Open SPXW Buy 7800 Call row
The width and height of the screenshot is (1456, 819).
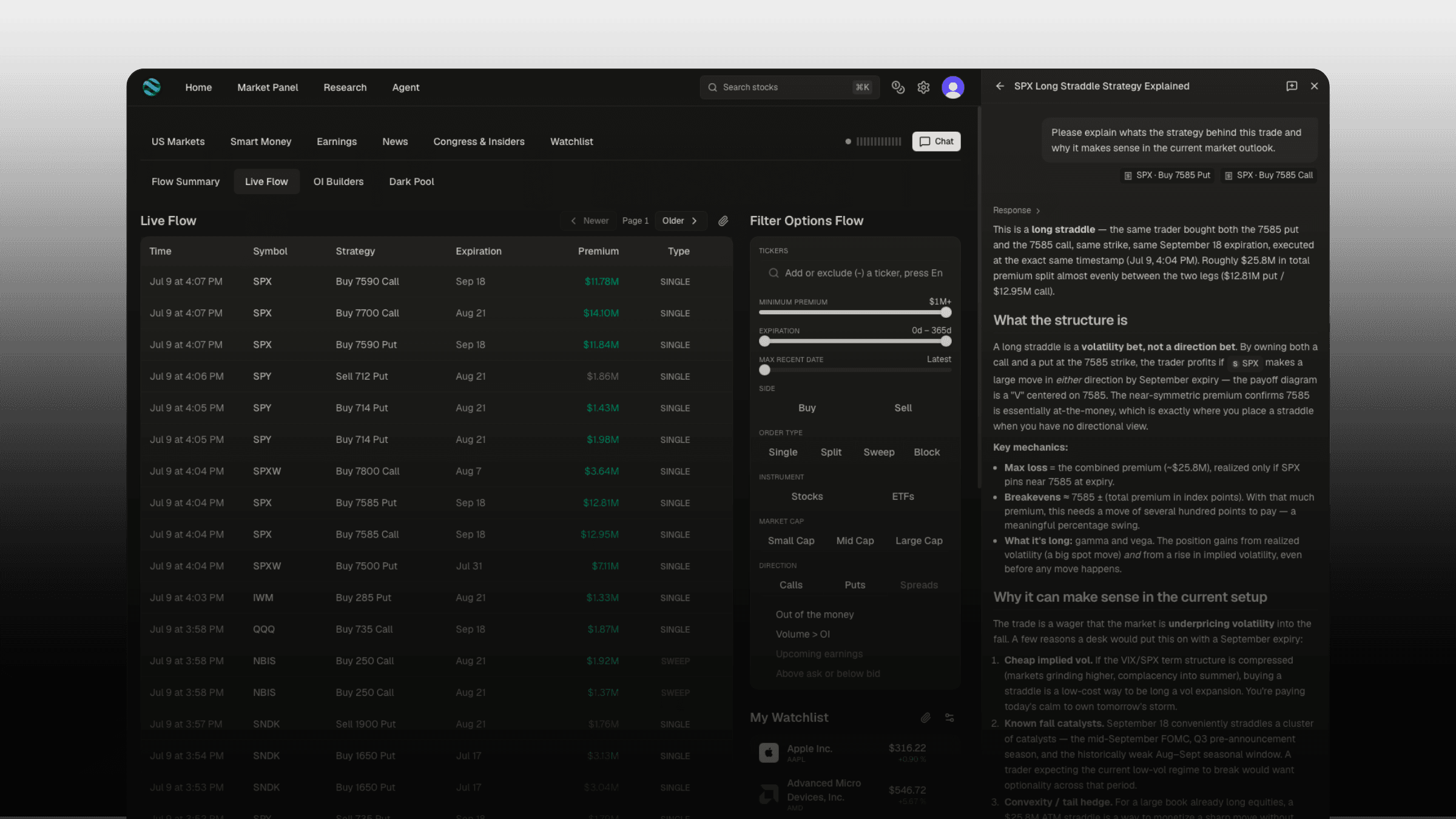[436, 471]
